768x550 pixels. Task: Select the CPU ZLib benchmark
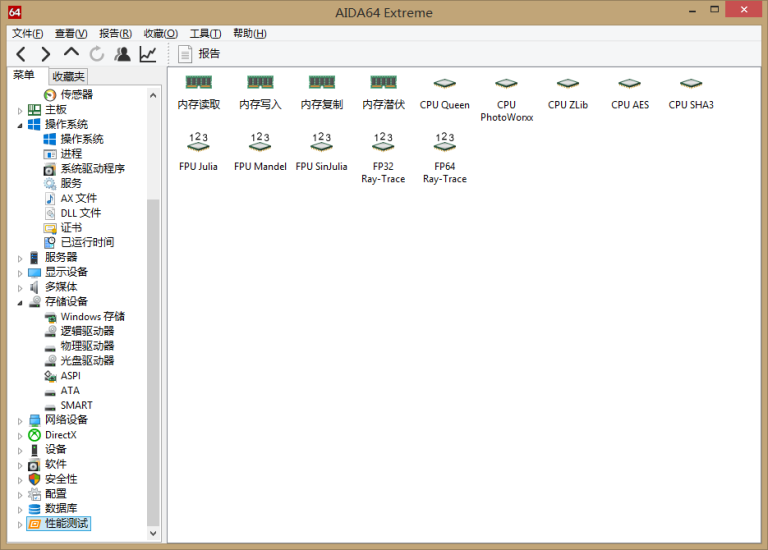(568, 93)
